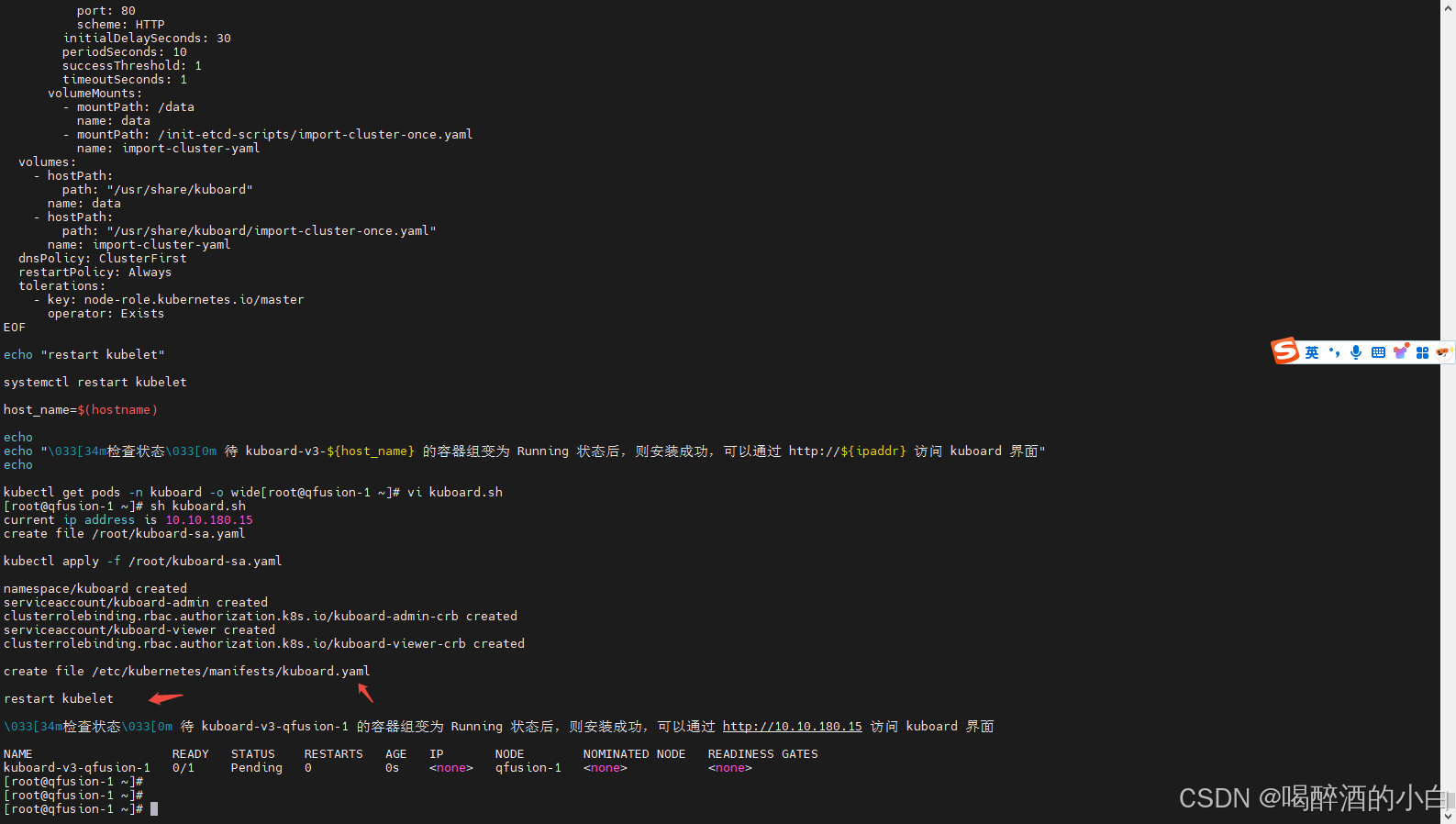Open the skin shop shirt icon
Screen dimensions: 1456x824
click(1400, 352)
